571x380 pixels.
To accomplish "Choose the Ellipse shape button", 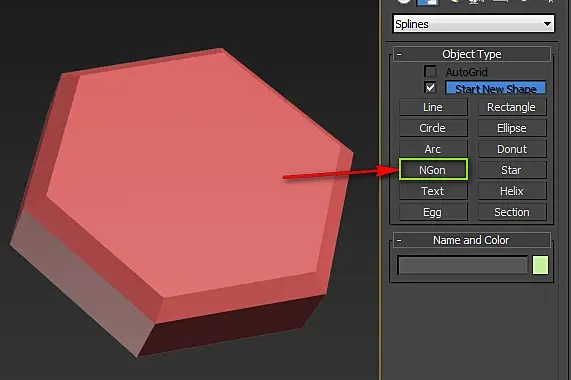I will (x=512, y=128).
